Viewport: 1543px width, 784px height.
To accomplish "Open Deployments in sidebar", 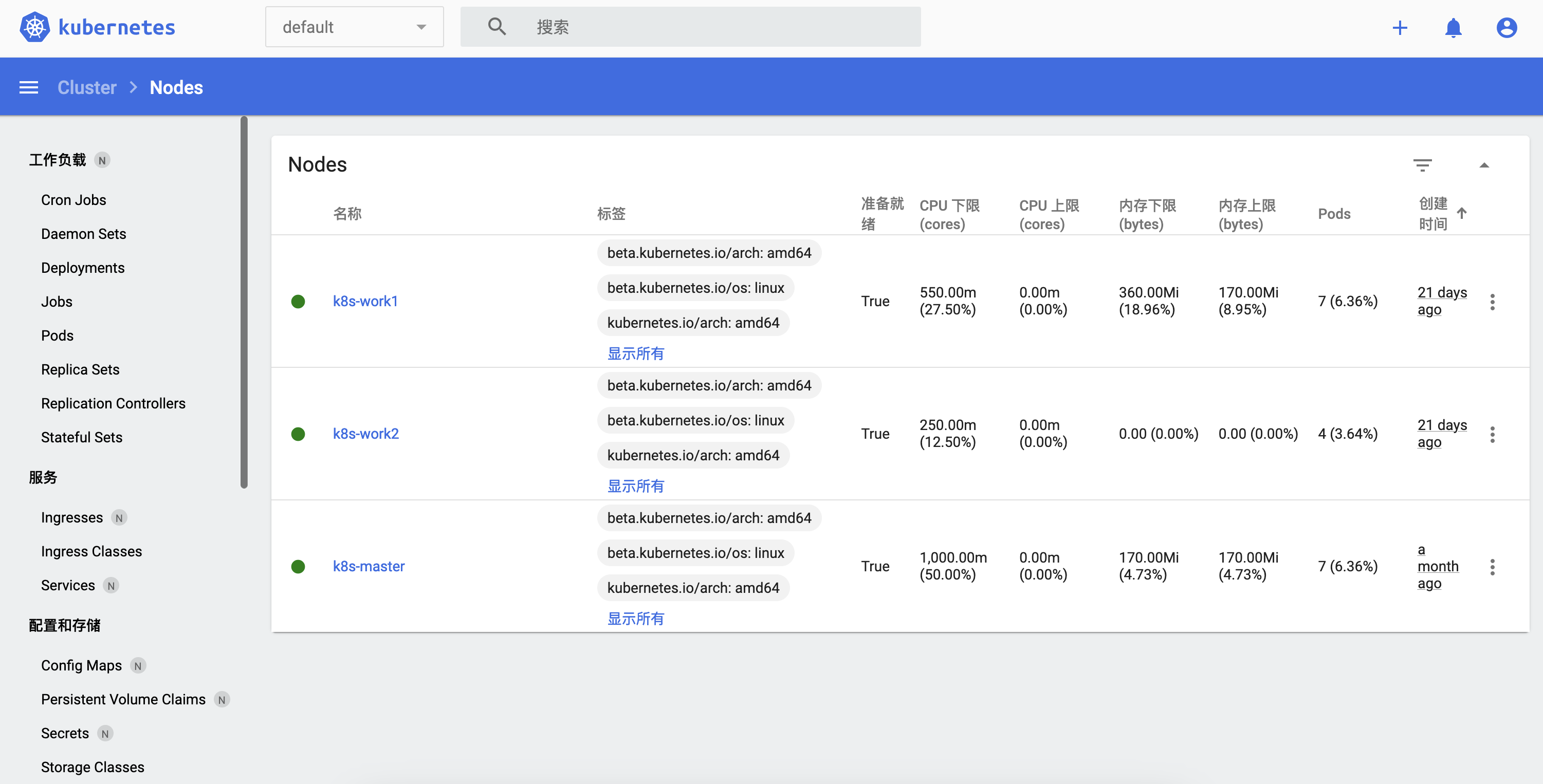I will click(83, 268).
